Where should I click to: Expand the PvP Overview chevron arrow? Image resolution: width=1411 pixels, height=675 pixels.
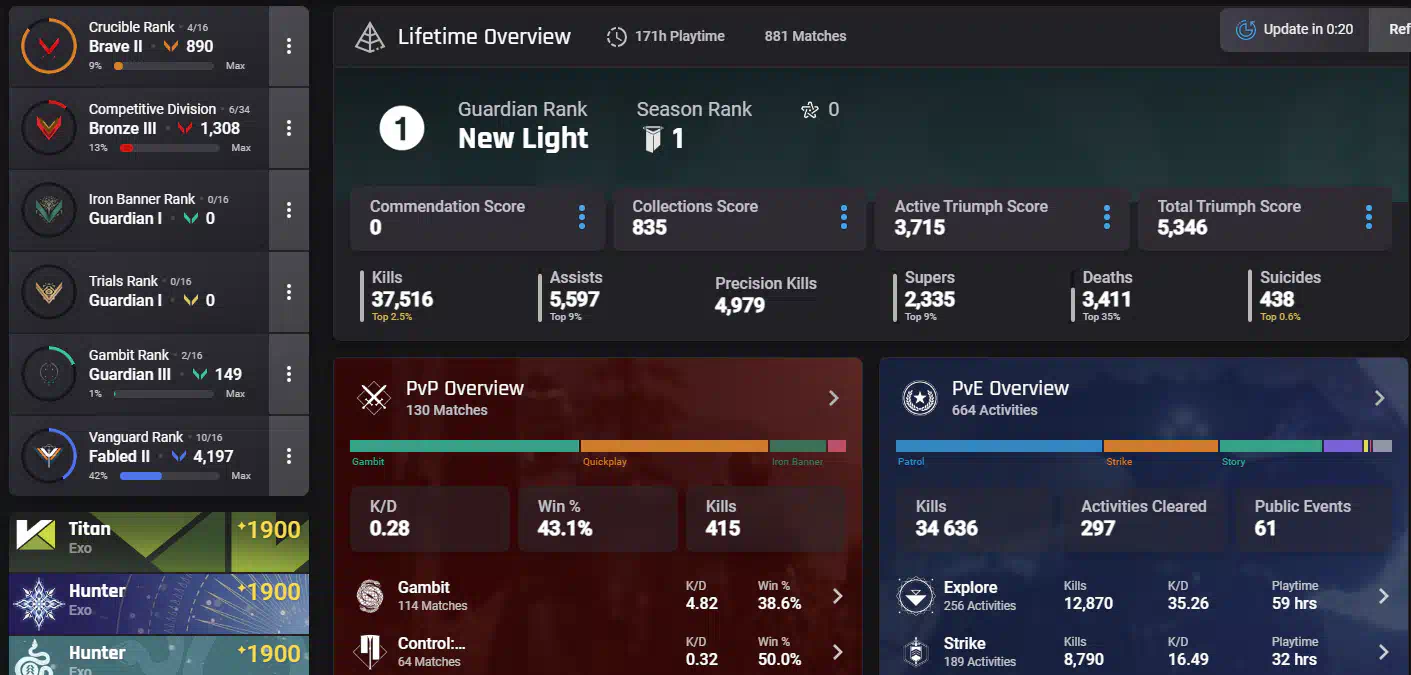coord(834,398)
